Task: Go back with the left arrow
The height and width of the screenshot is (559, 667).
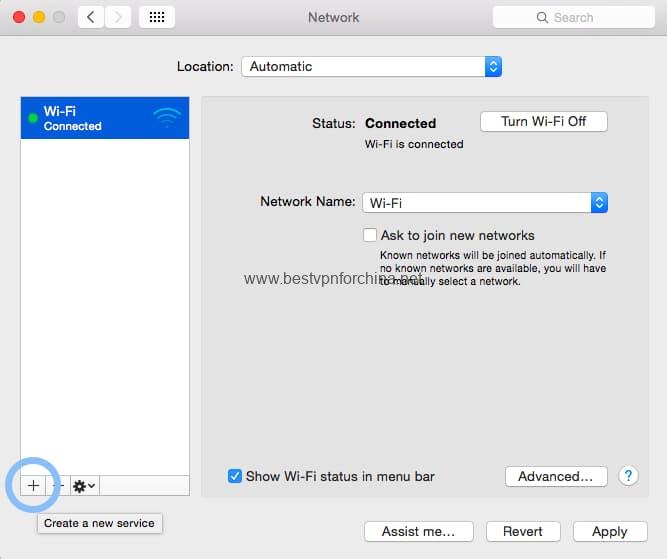Action: (x=91, y=17)
